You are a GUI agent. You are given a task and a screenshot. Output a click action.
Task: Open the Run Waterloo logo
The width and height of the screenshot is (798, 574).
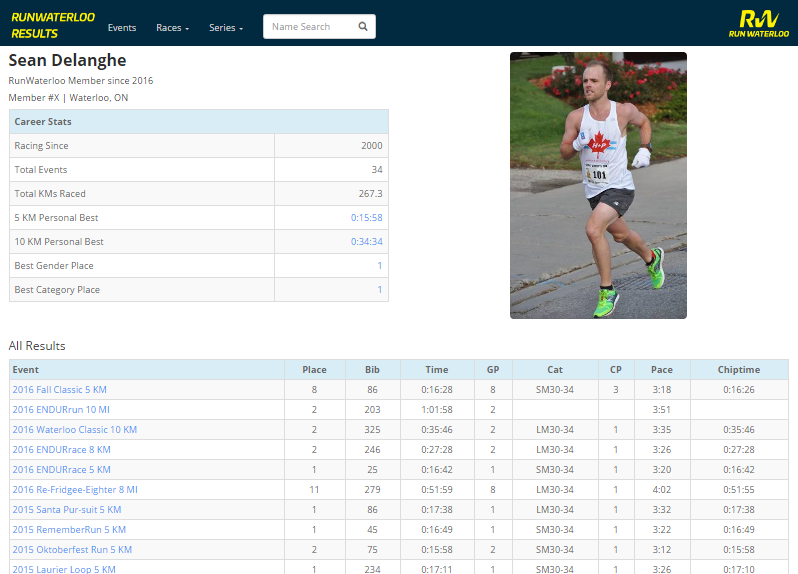click(x=758, y=23)
